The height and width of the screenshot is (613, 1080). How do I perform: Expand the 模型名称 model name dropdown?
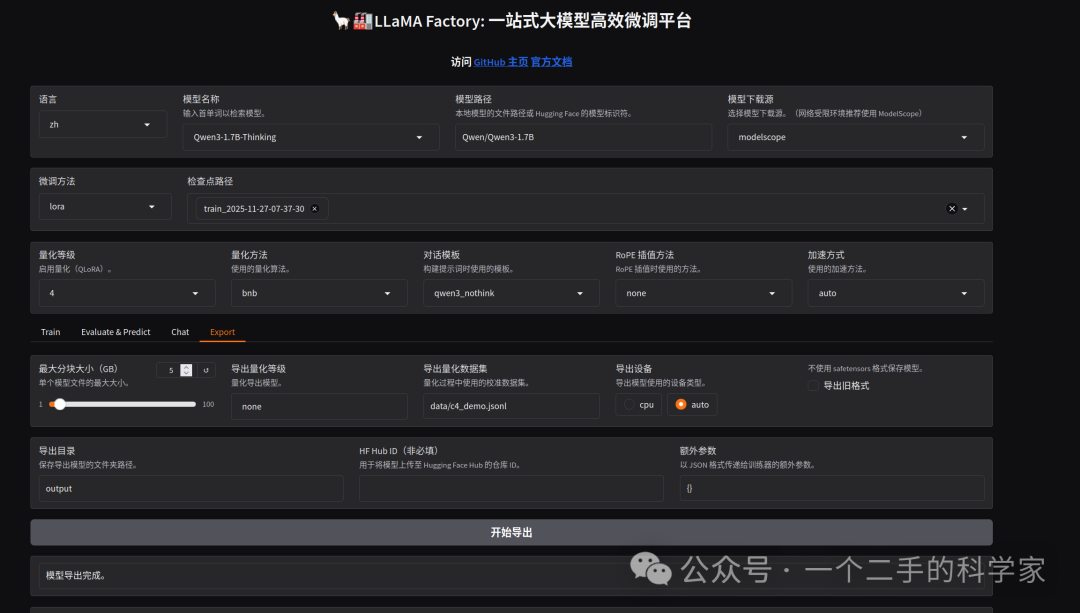coord(311,137)
